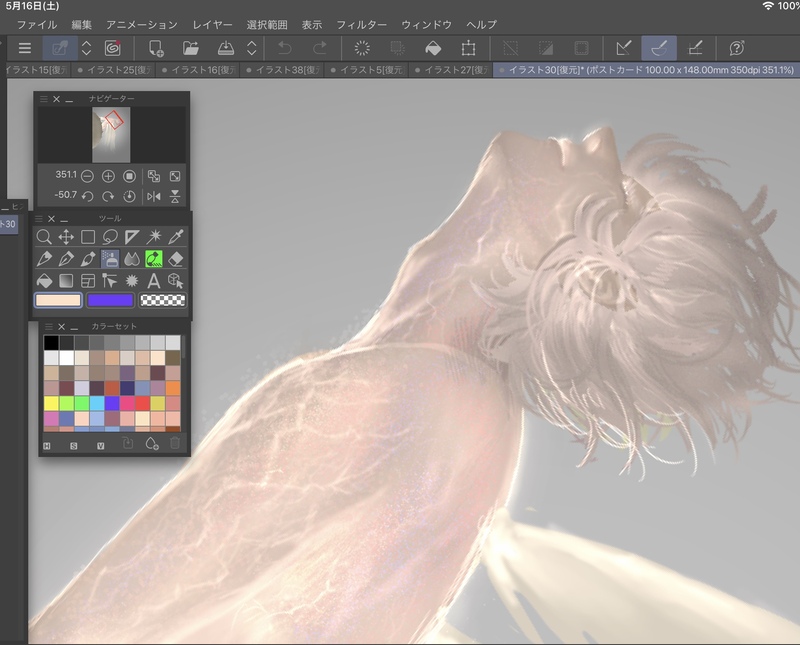The width and height of the screenshot is (800, 645).
Task: Open the Color Set palette menu
Action: 49,327
